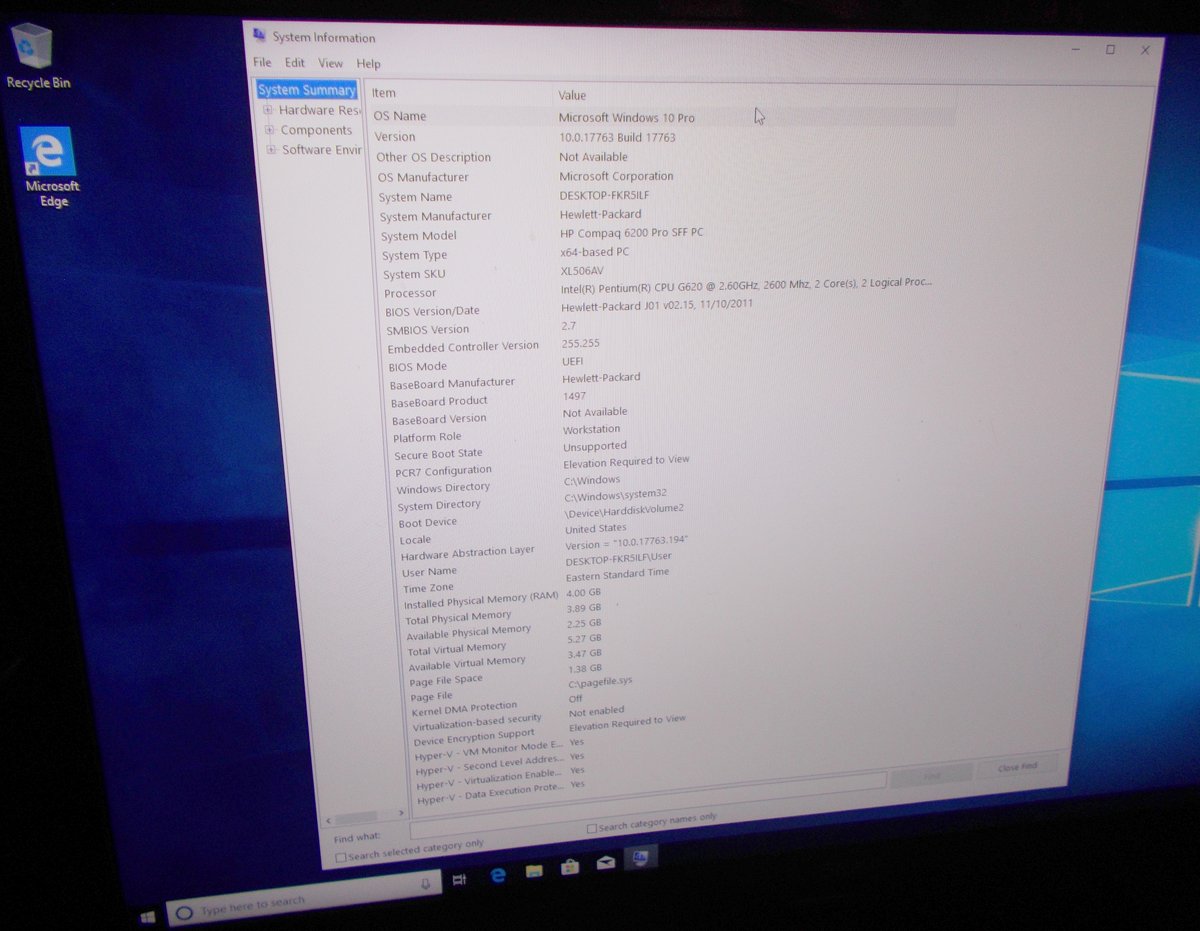Click System Information taskbar icon
Image resolution: width=1200 pixels, height=931 pixels.
click(641, 858)
